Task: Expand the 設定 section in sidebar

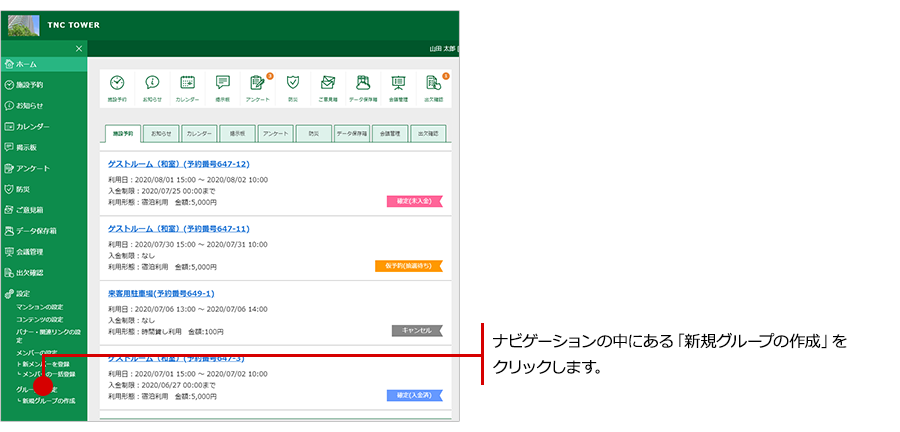Action: click(22, 293)
